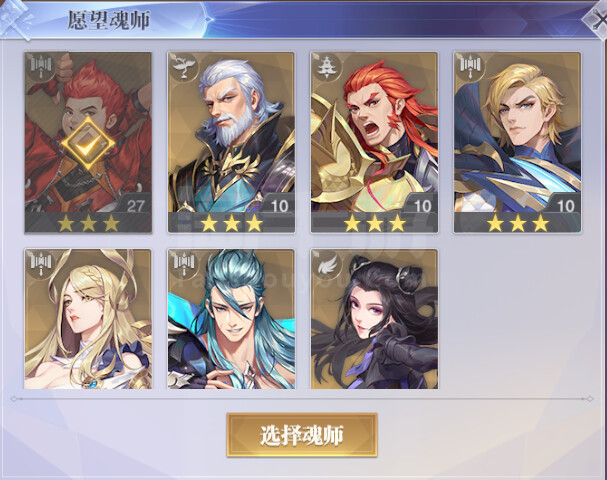Click class icon on white-bearded elder card
Viewport: 607px width, 480px height.
point(184,66)
